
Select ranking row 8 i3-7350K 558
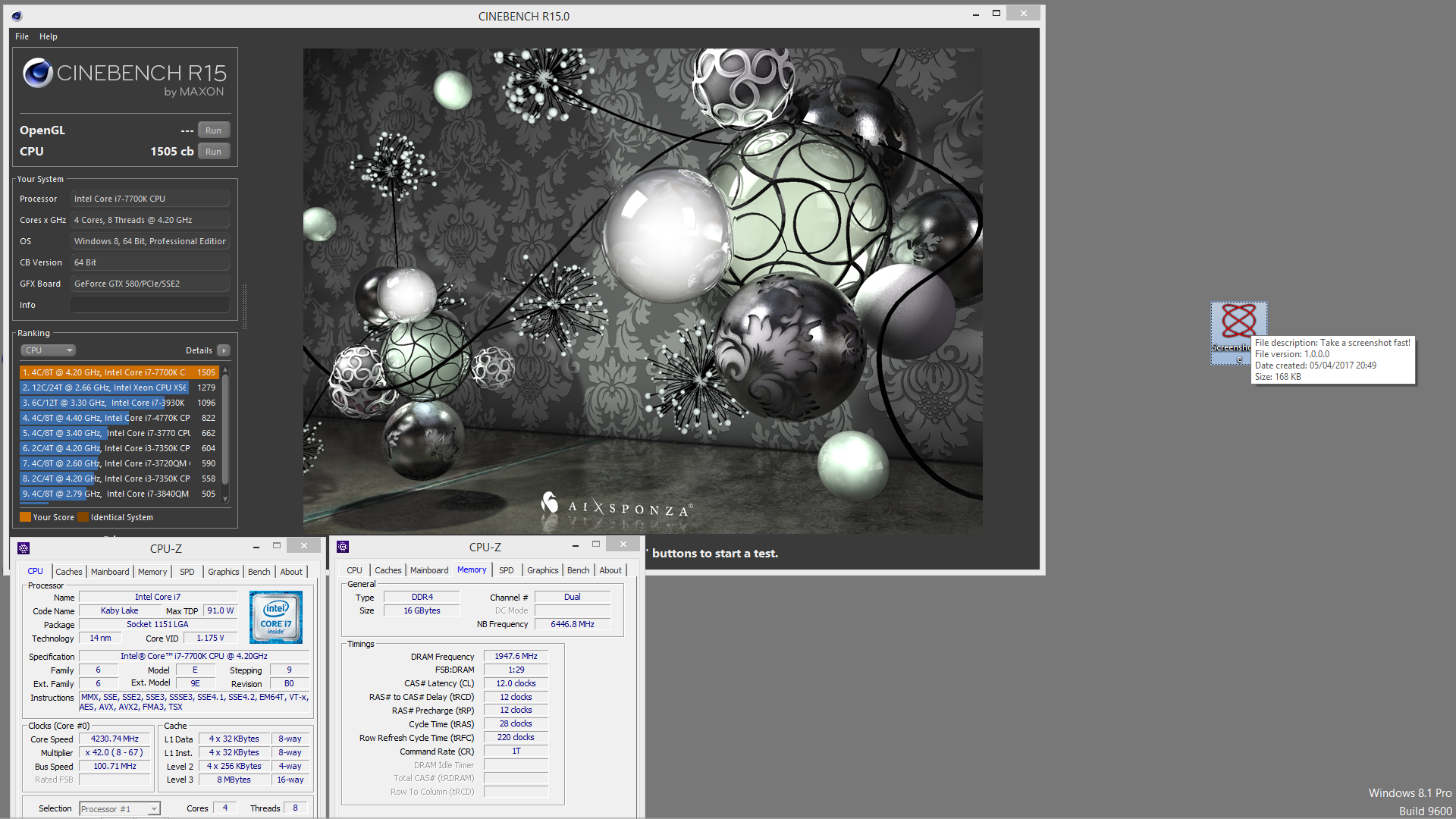pos(120,479)
